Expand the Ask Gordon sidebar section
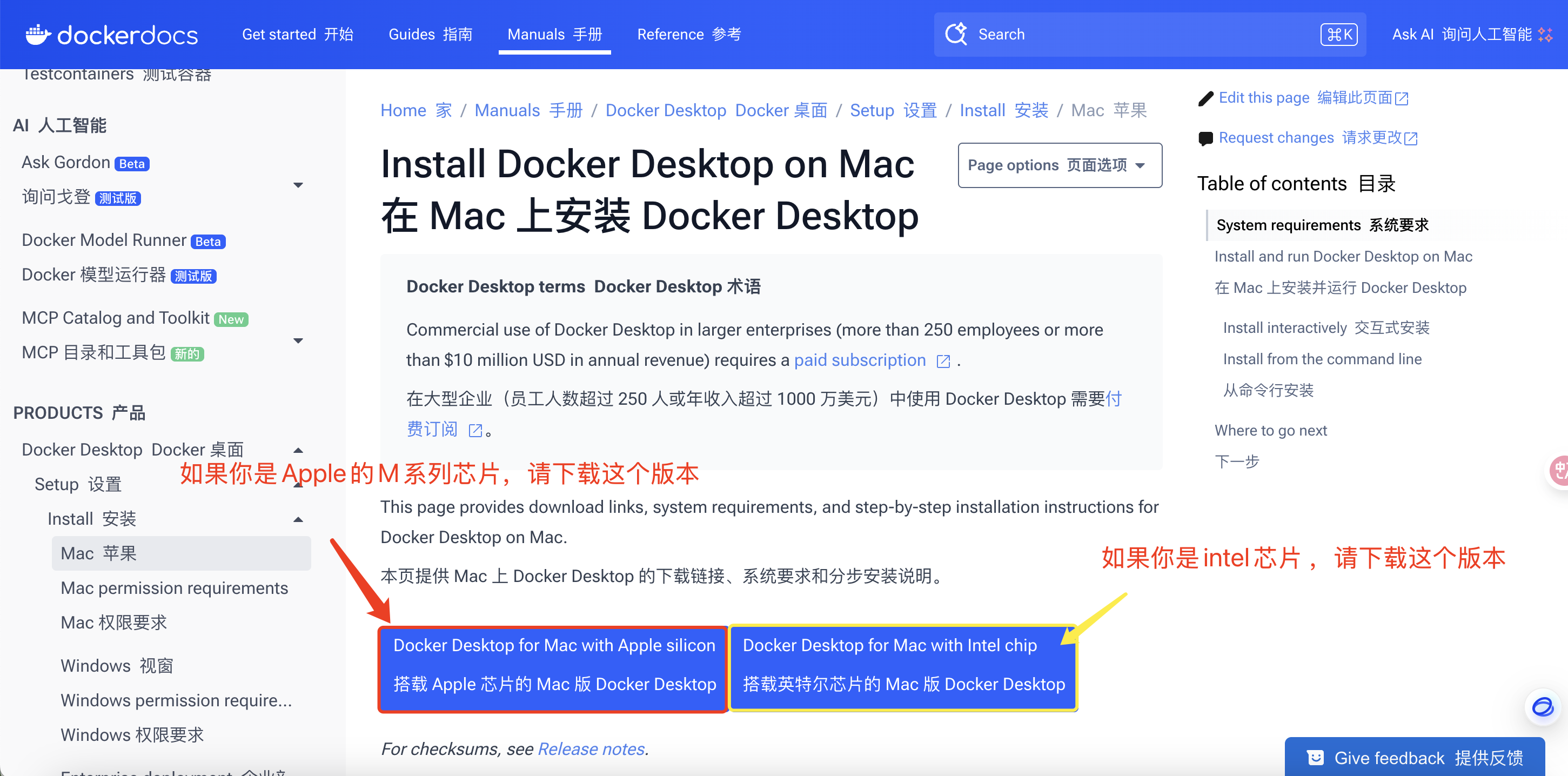The height and width of the screenshot is (776, 1568). (298, 185)
